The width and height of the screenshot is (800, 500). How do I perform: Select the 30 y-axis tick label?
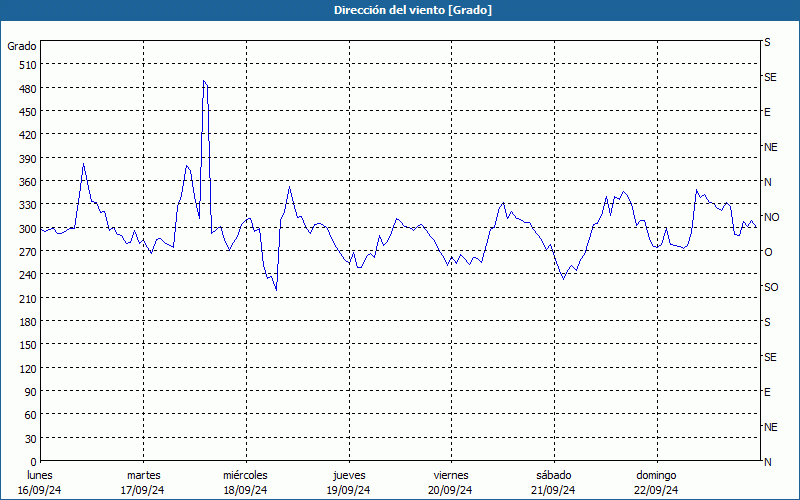(x=31, y=439)
